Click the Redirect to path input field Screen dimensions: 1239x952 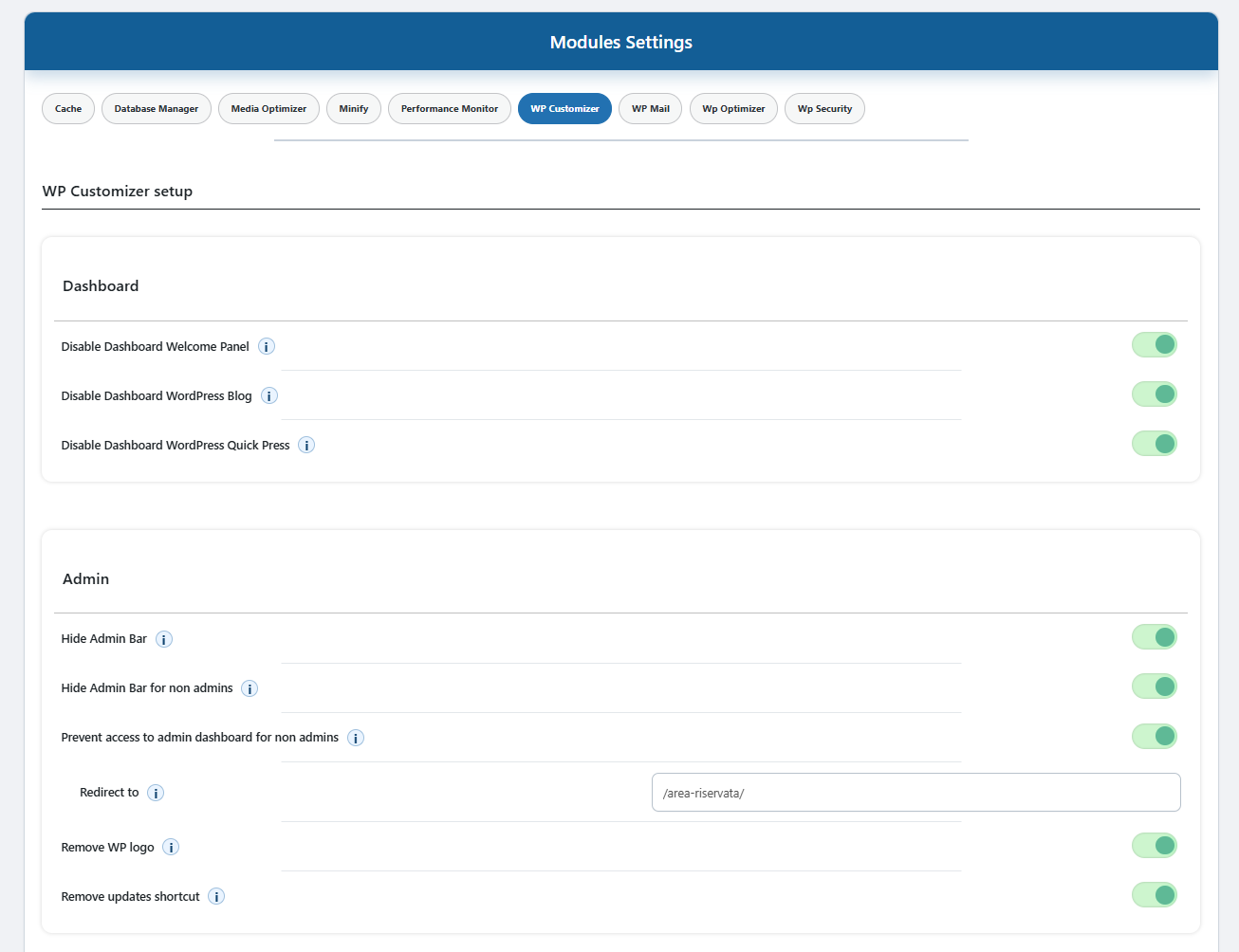915,793
